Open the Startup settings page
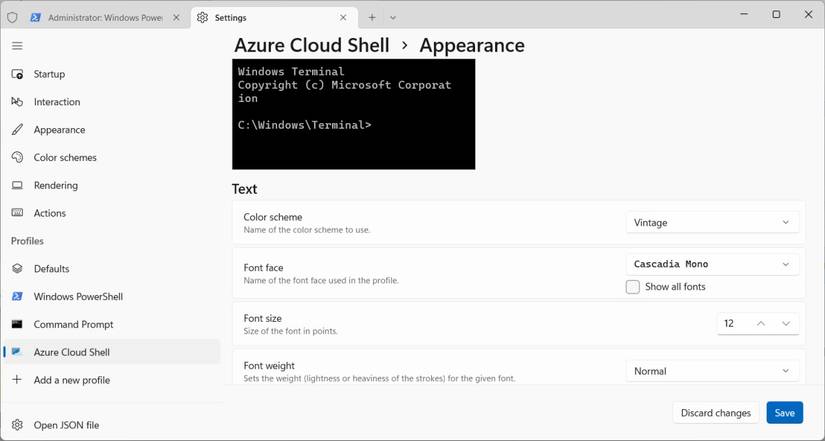This screenshot has width=825, height=441. [48, 74]
